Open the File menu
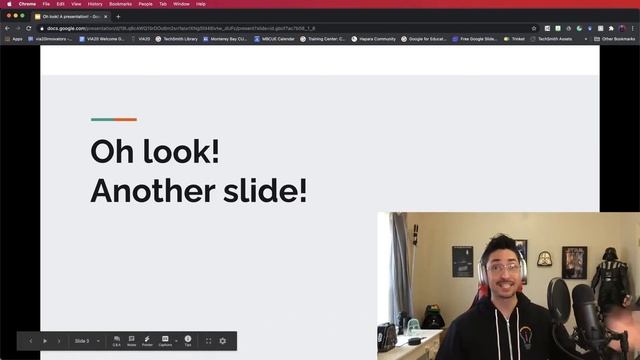The height and width of the screenshot is (360, 640). point(46,4)
